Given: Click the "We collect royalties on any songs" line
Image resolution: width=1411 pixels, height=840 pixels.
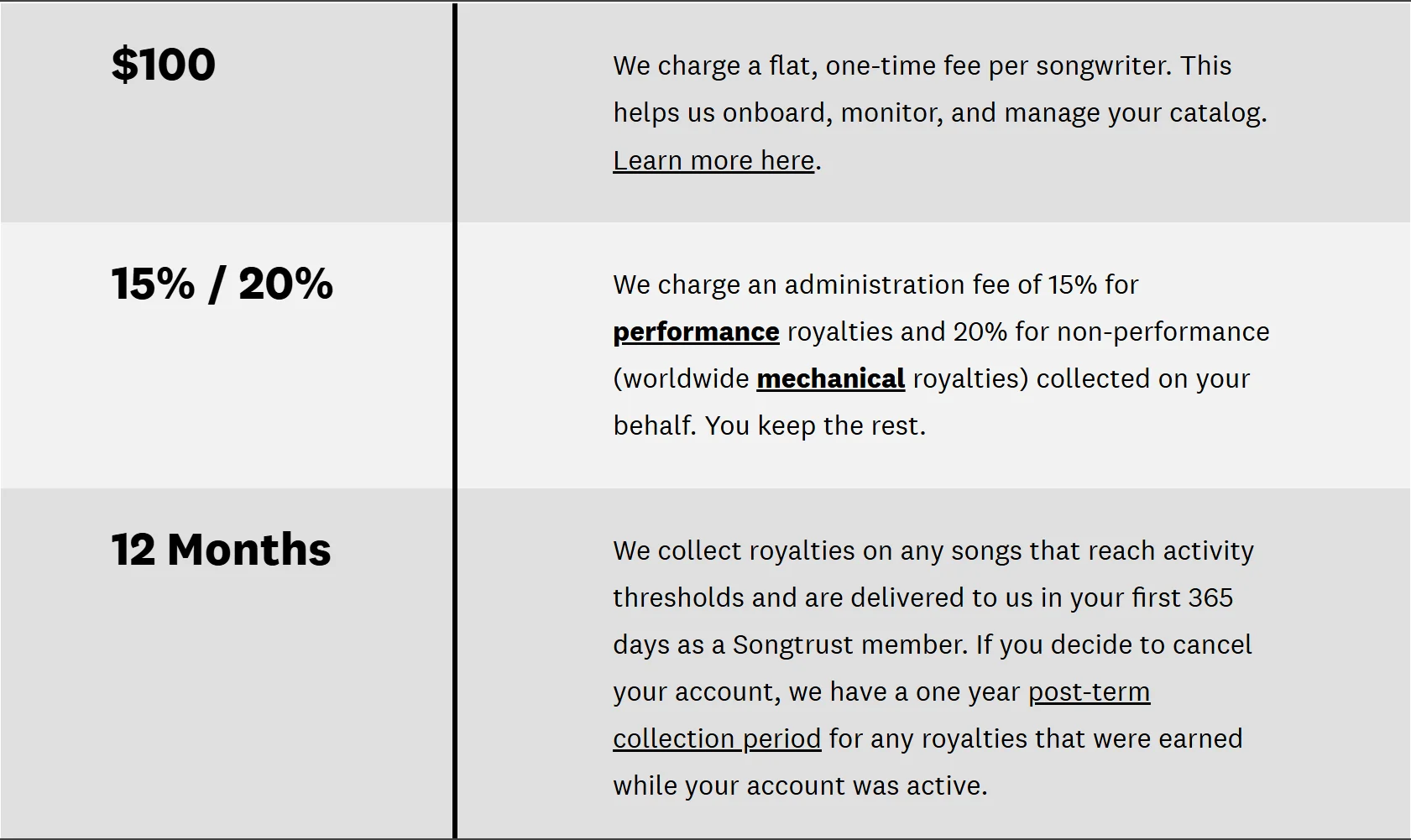Looking at the screenshot, I should coord(933,550).
